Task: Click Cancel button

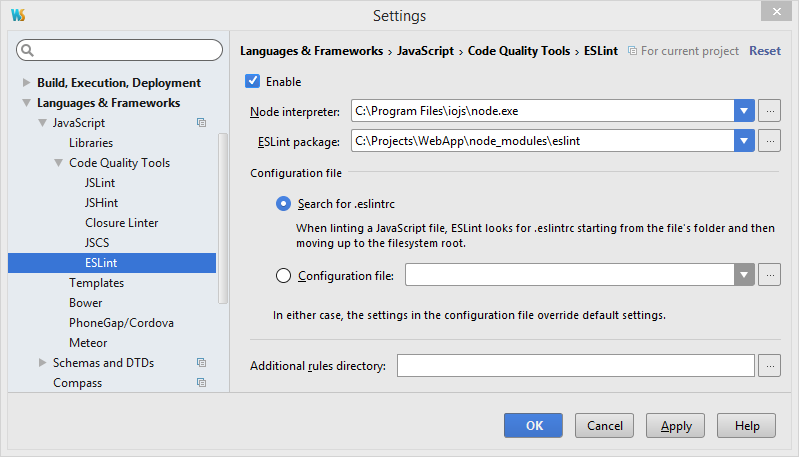Action: coord(604,425)
